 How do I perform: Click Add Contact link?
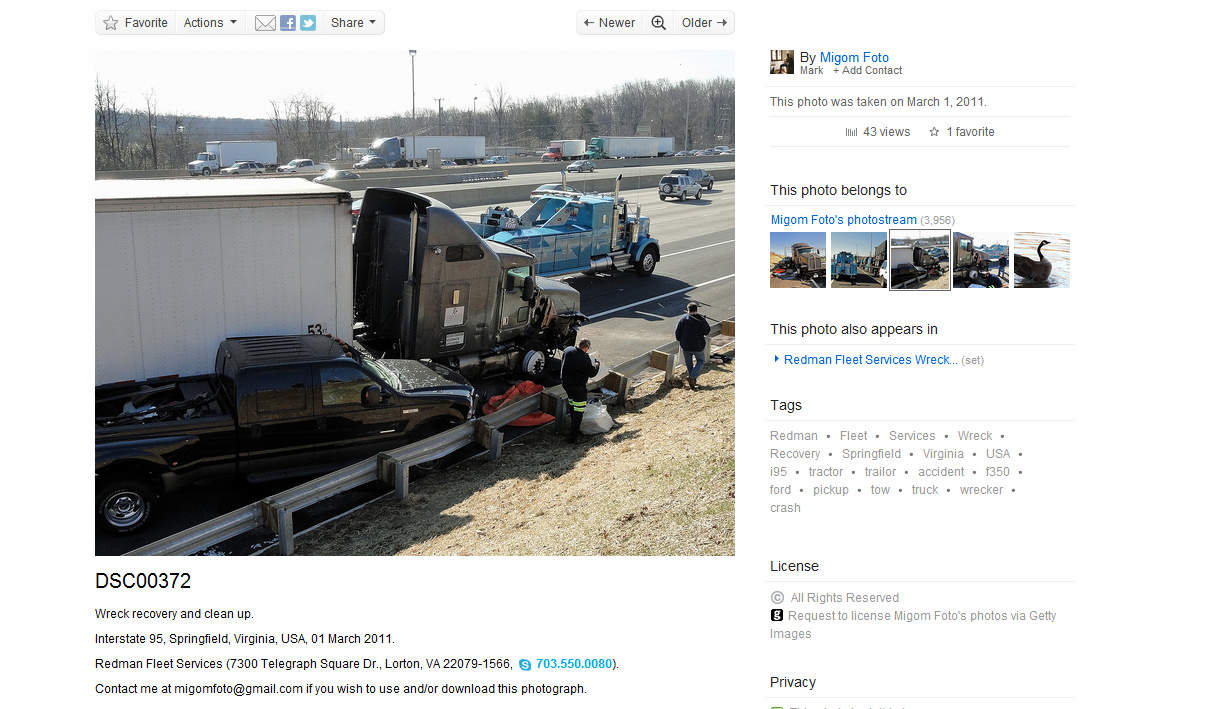(867, 70)
